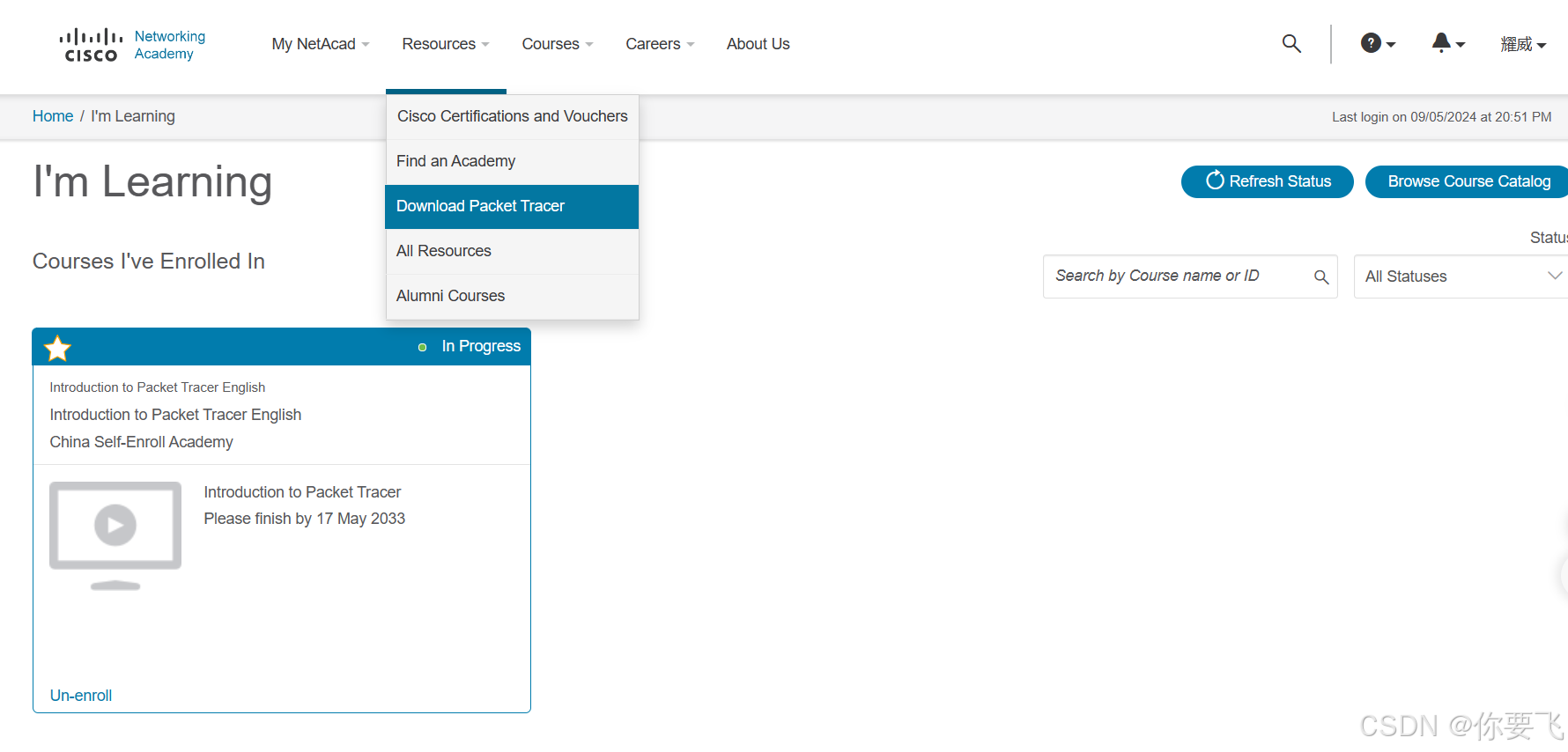
Task: Click the course search magnifier icon
Action: 1321,277
